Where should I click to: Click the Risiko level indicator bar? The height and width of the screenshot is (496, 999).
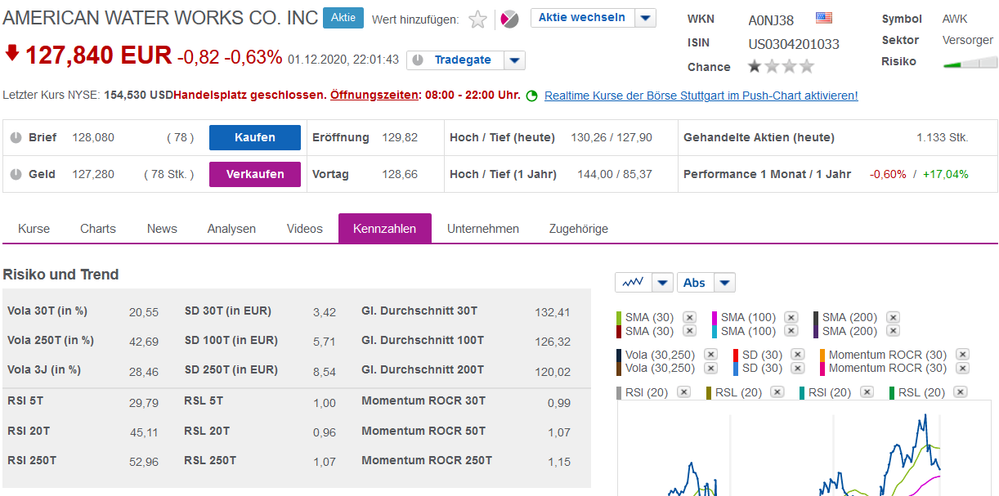[x=969, y=64]
